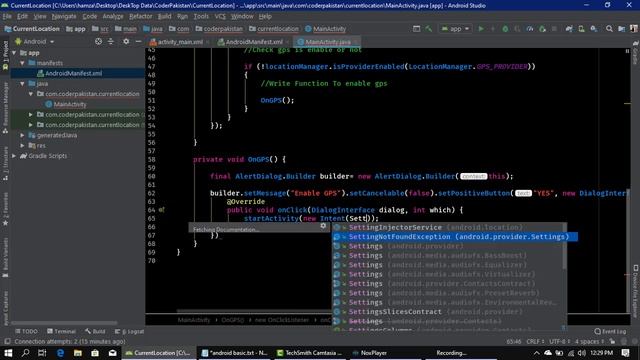Expand the res folder
640x360 pixels.
pyautogui.click(x=22, y=145)
